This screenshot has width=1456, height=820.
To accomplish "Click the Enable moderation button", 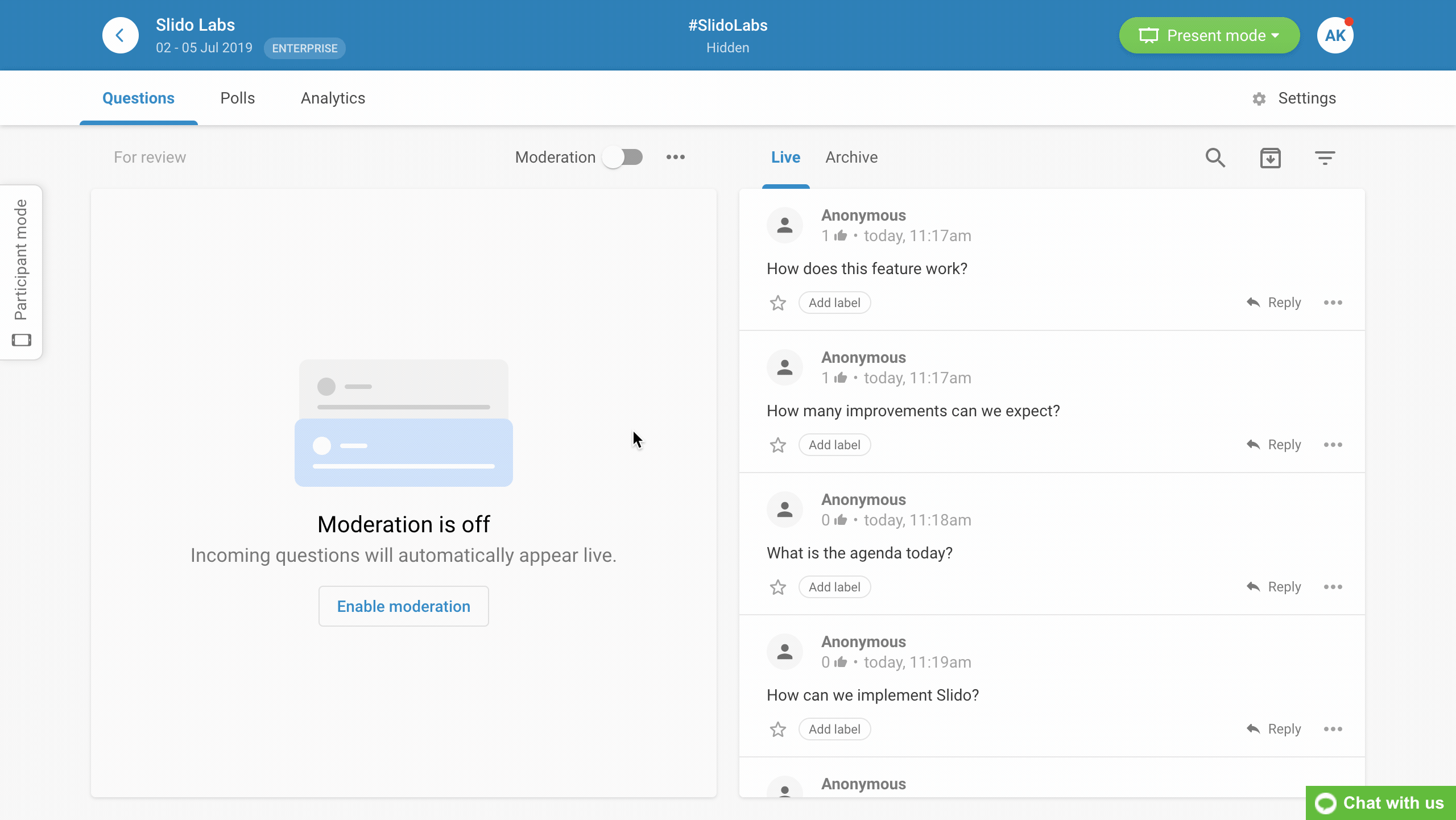I will 404,606.
